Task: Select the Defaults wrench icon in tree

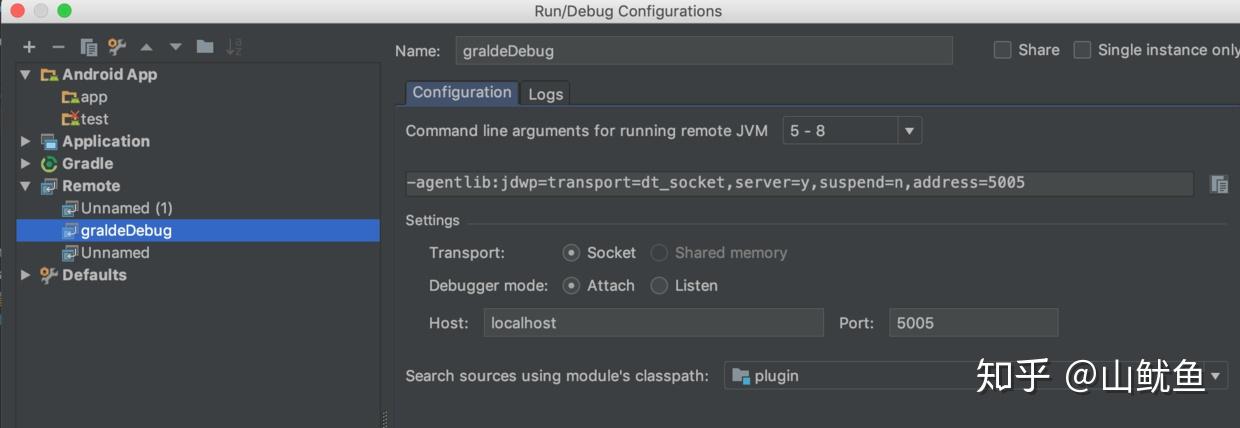Action: click(49, 275)
